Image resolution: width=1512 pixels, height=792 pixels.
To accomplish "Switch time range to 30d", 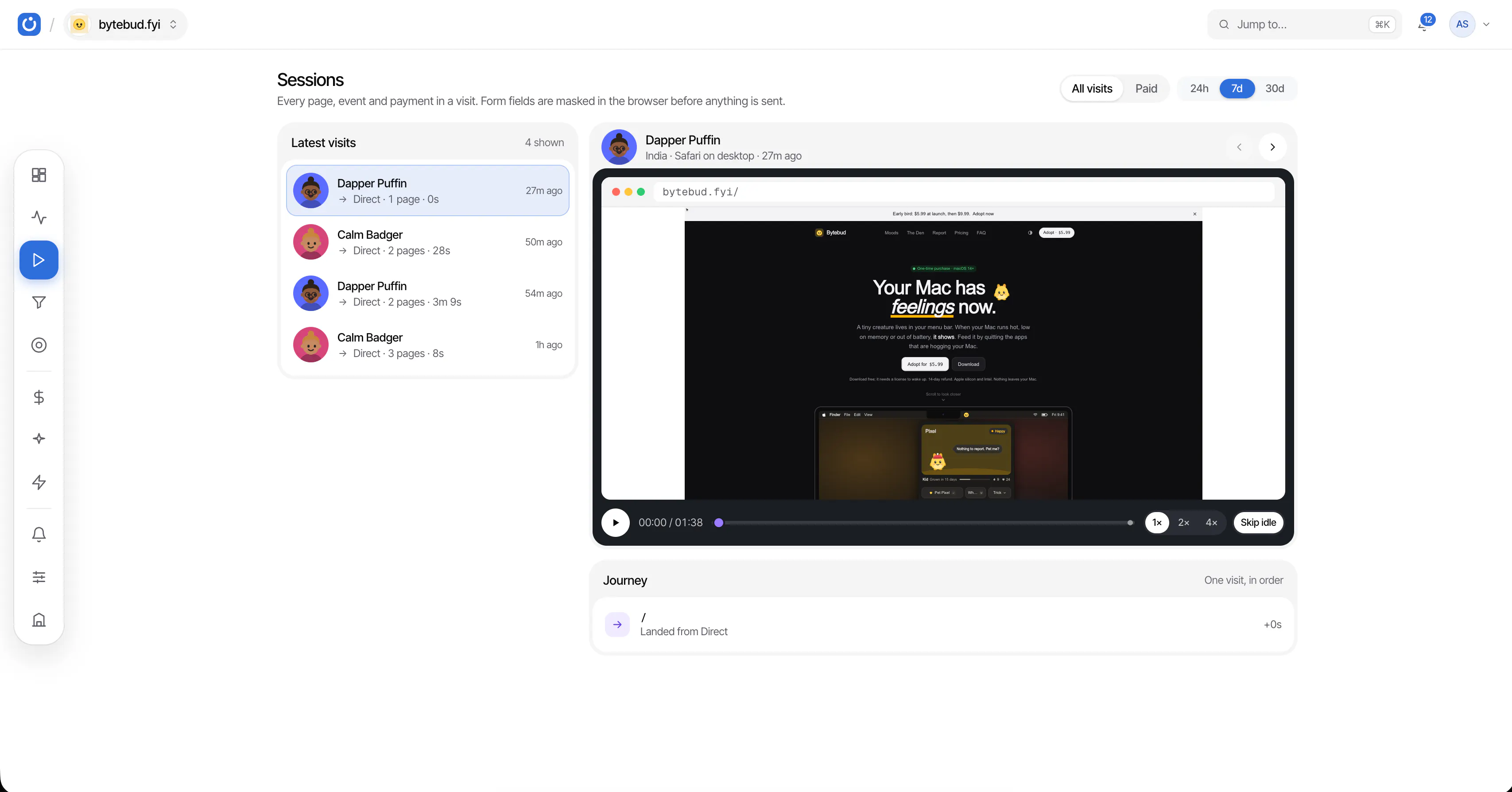I will point(1274,89).
